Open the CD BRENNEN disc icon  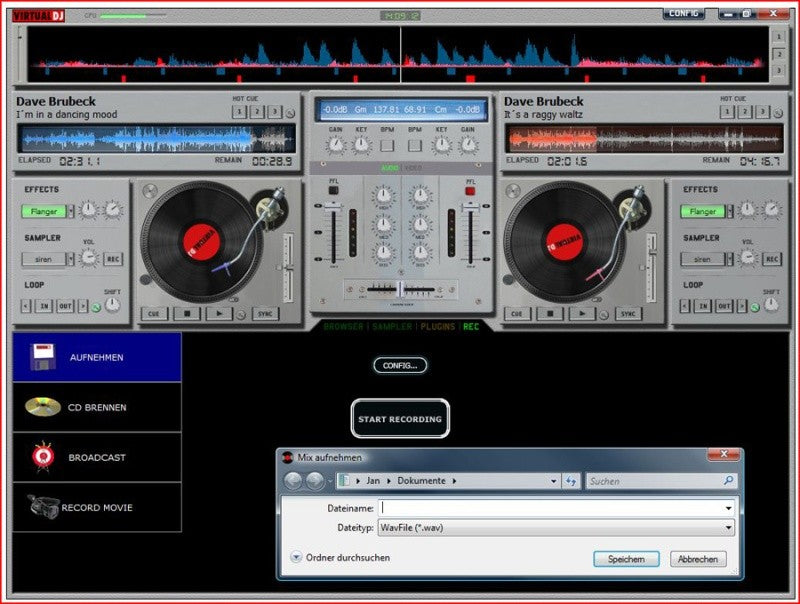[x=42, y=407]
